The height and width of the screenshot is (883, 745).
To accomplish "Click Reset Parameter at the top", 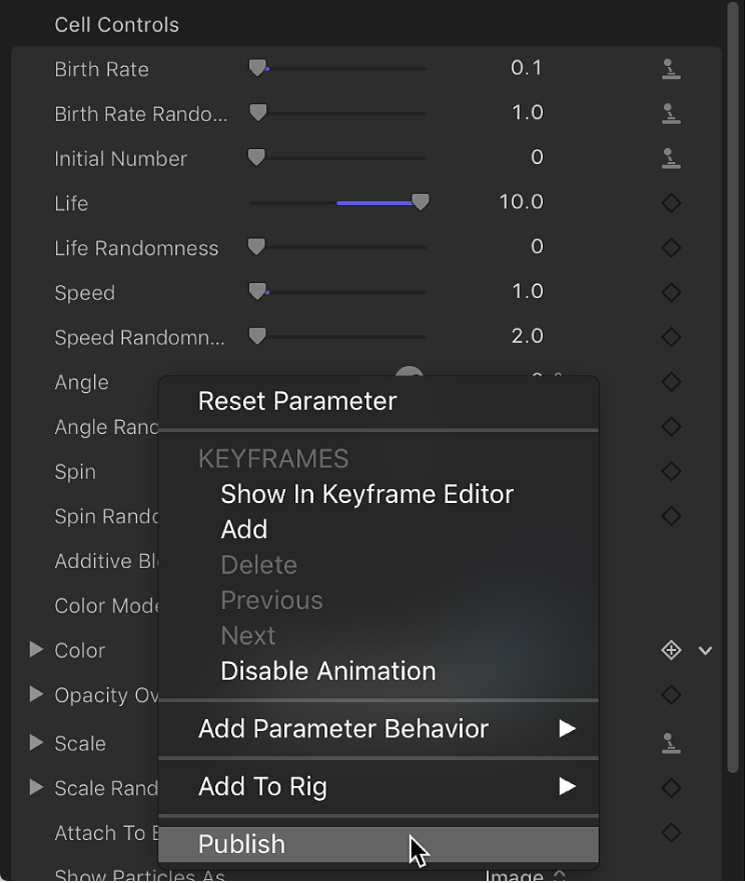I will click(x=297, y=401).
